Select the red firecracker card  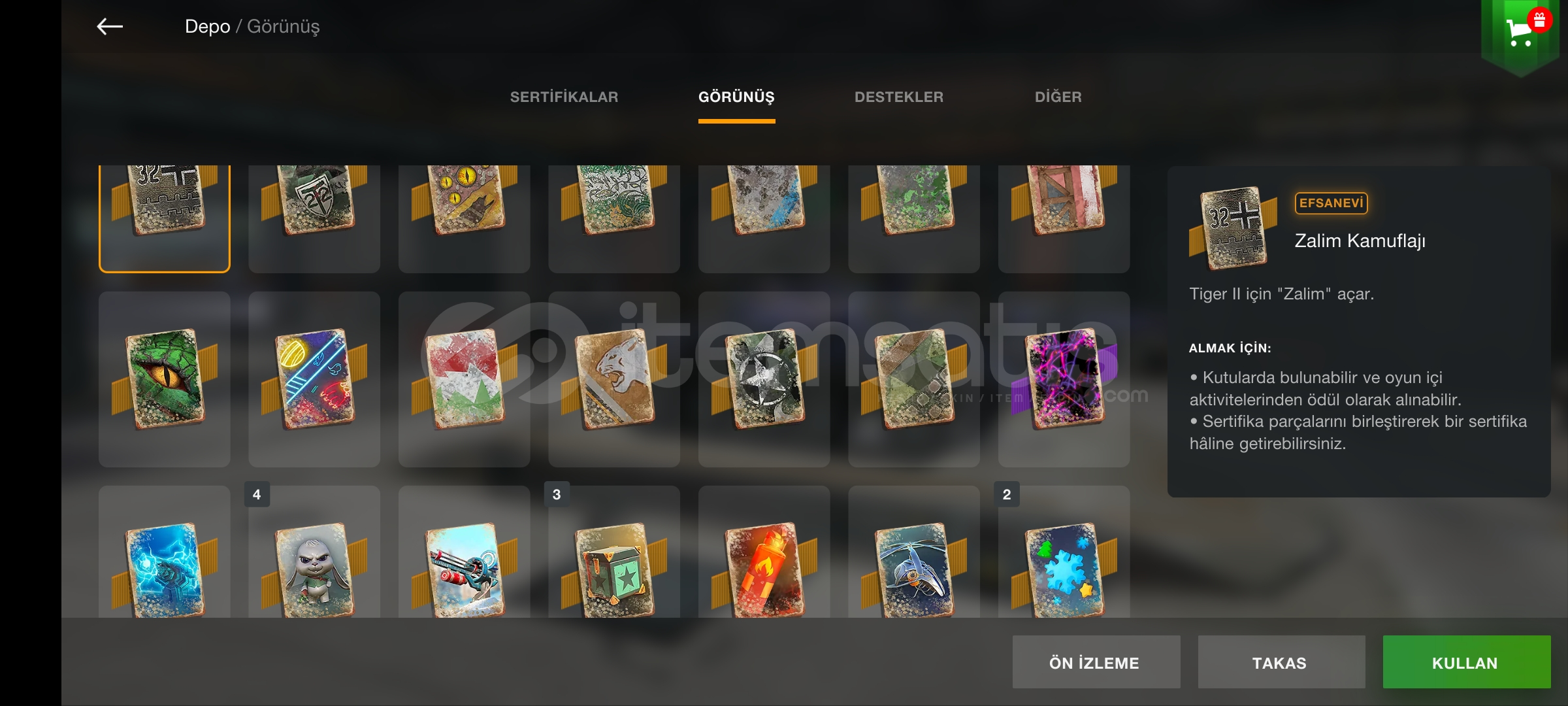(764, 552)
